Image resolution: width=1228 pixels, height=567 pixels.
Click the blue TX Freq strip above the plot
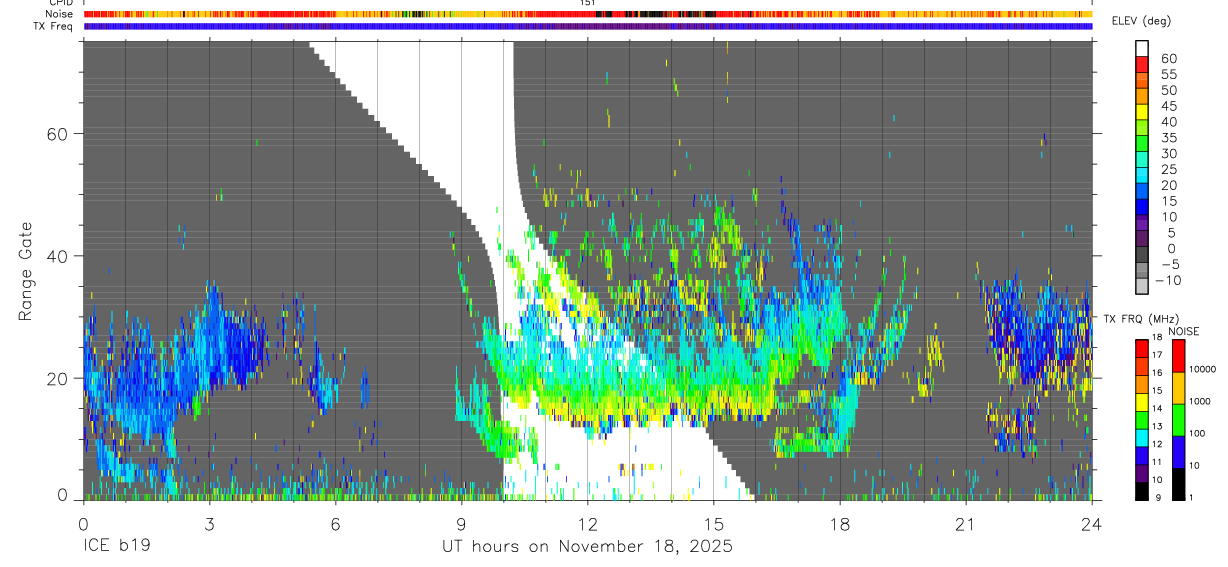click(588, 26)
